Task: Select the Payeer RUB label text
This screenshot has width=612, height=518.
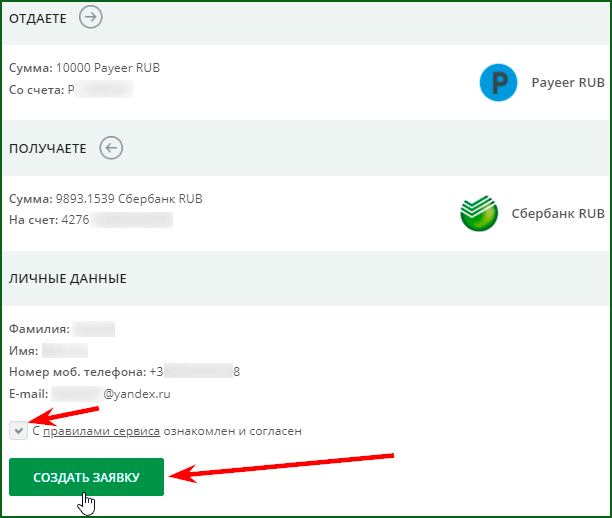Action: [568, 83]
